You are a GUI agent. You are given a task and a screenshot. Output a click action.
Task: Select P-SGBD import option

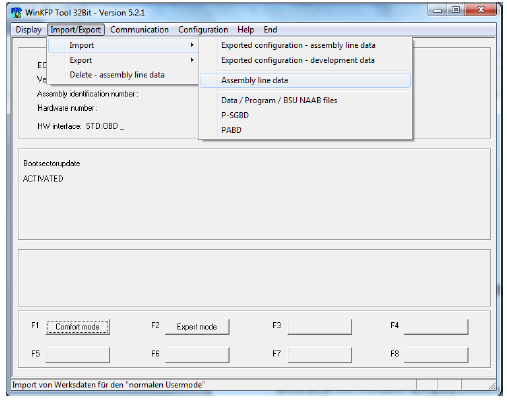[305, 115]
